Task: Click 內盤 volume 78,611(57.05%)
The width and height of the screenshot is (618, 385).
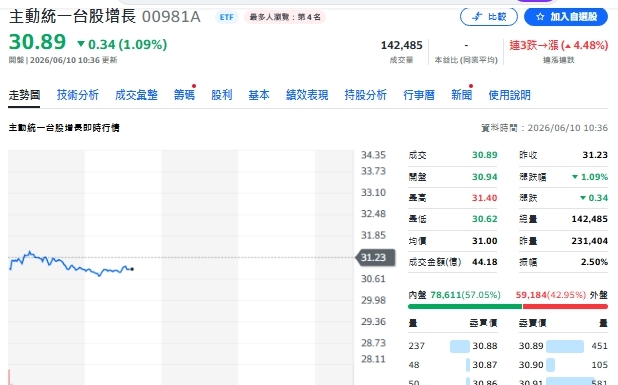Action: coord(465,295)
